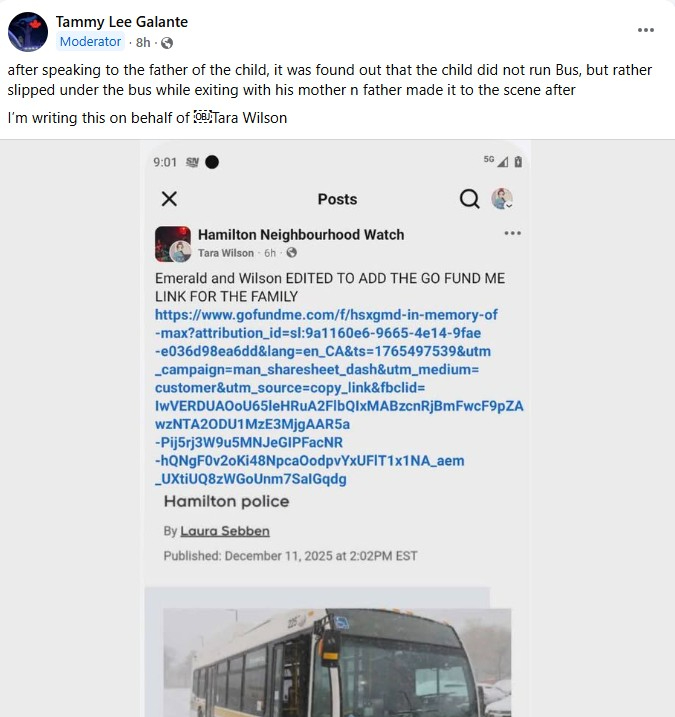
Task: Click the X close icon beside Posts
Action: click(x=169, y=199)
